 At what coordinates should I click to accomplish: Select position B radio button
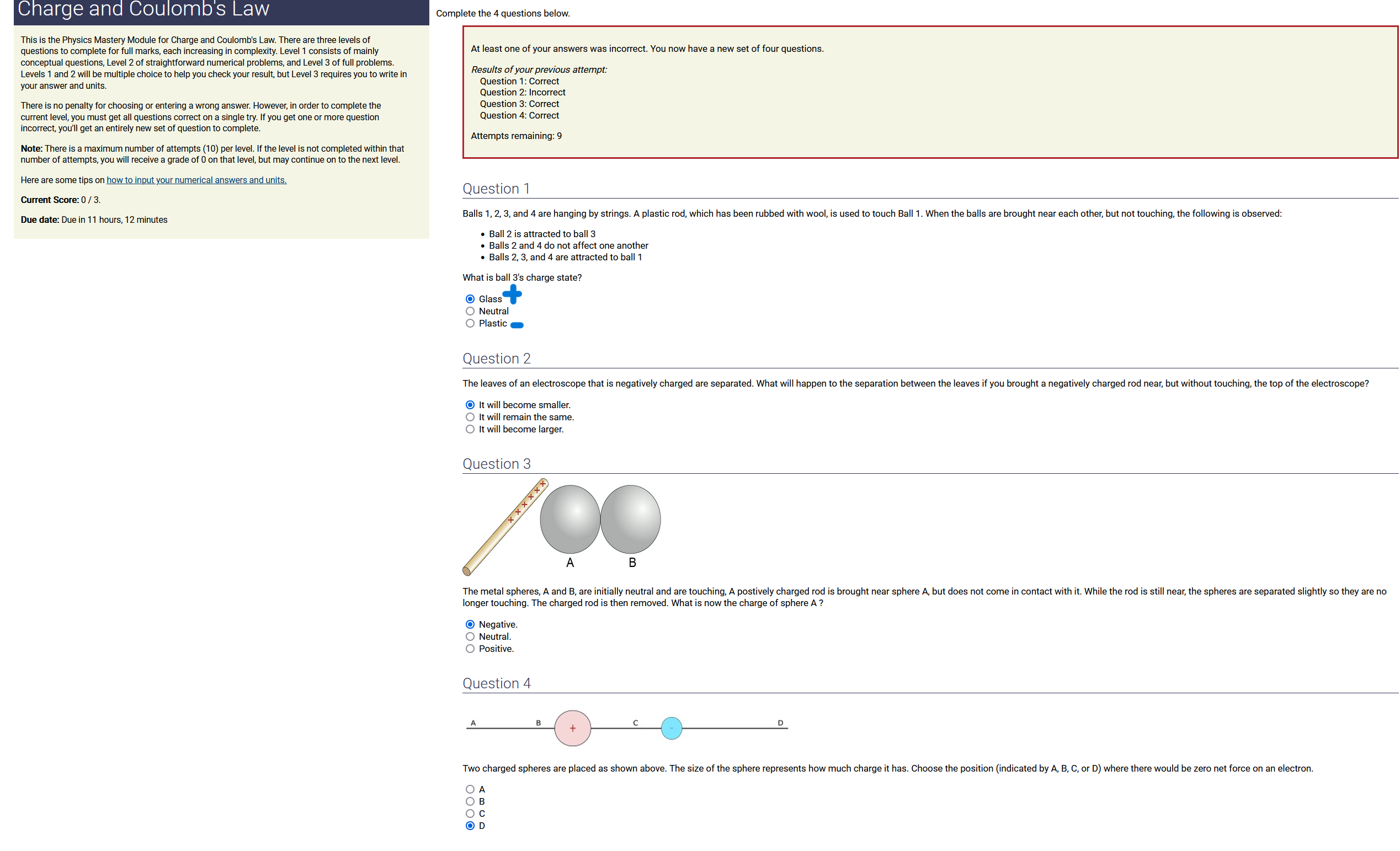click(x=470, y=801)
